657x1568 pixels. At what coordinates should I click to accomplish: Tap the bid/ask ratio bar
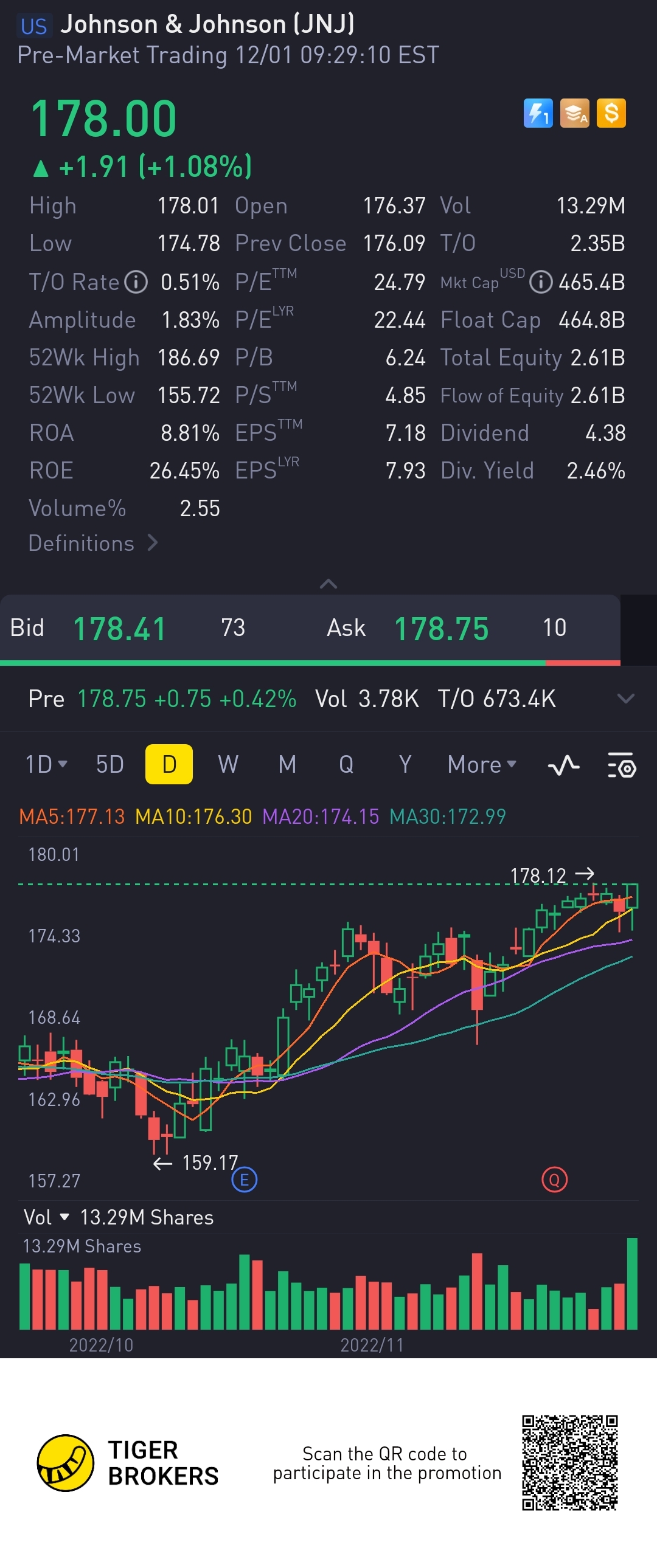click(x=310, y=662)
